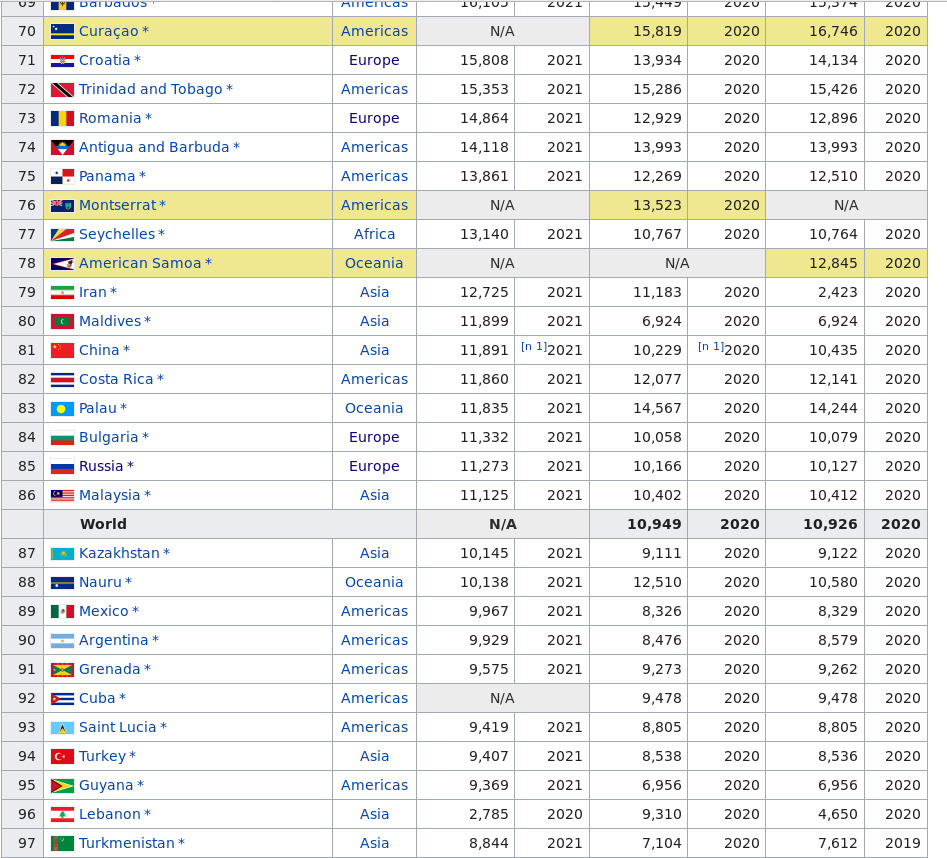Open the Lebanon country link

pos(110,814)
